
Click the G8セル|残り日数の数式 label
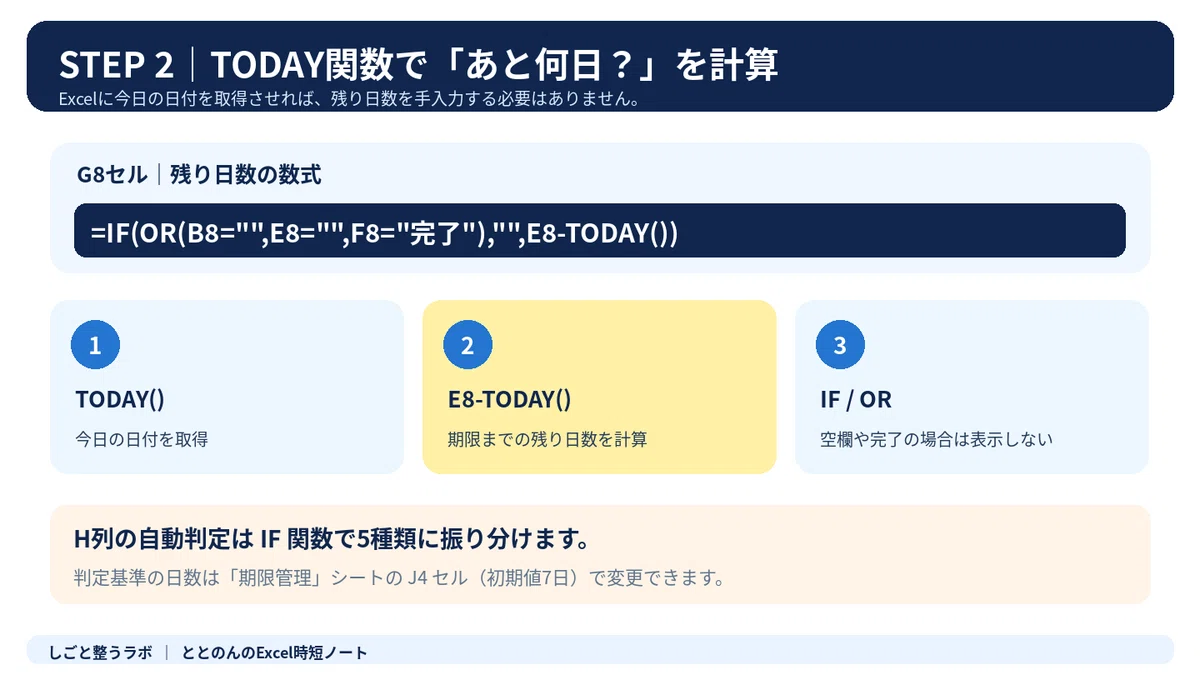199,174
